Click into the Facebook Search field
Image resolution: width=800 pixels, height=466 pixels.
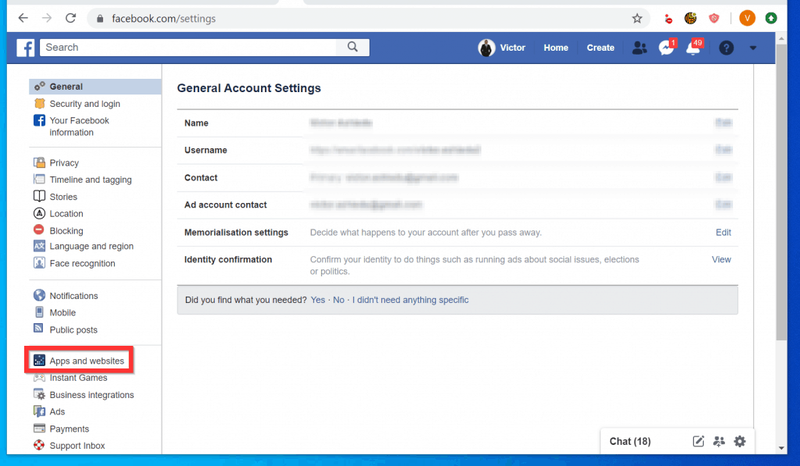[188, 47]
